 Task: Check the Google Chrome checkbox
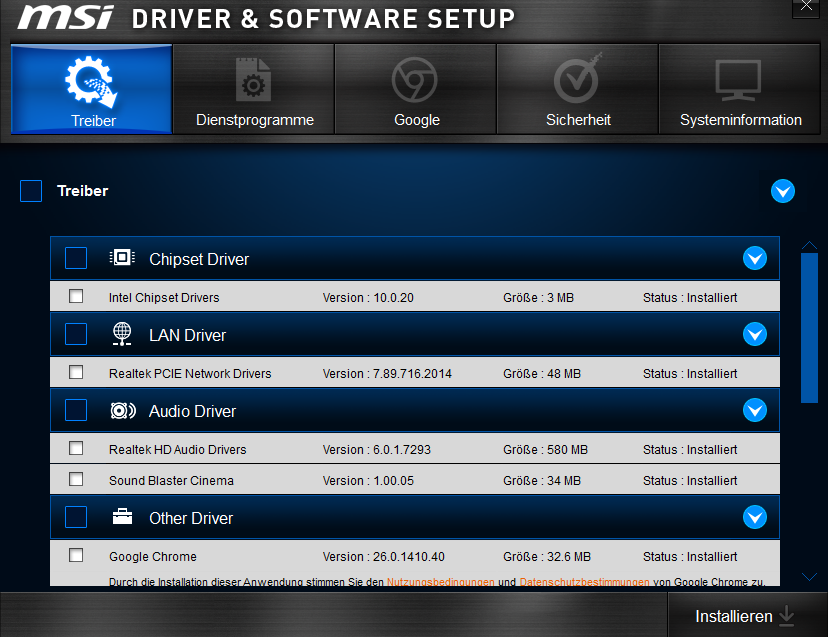pos(76,555)
